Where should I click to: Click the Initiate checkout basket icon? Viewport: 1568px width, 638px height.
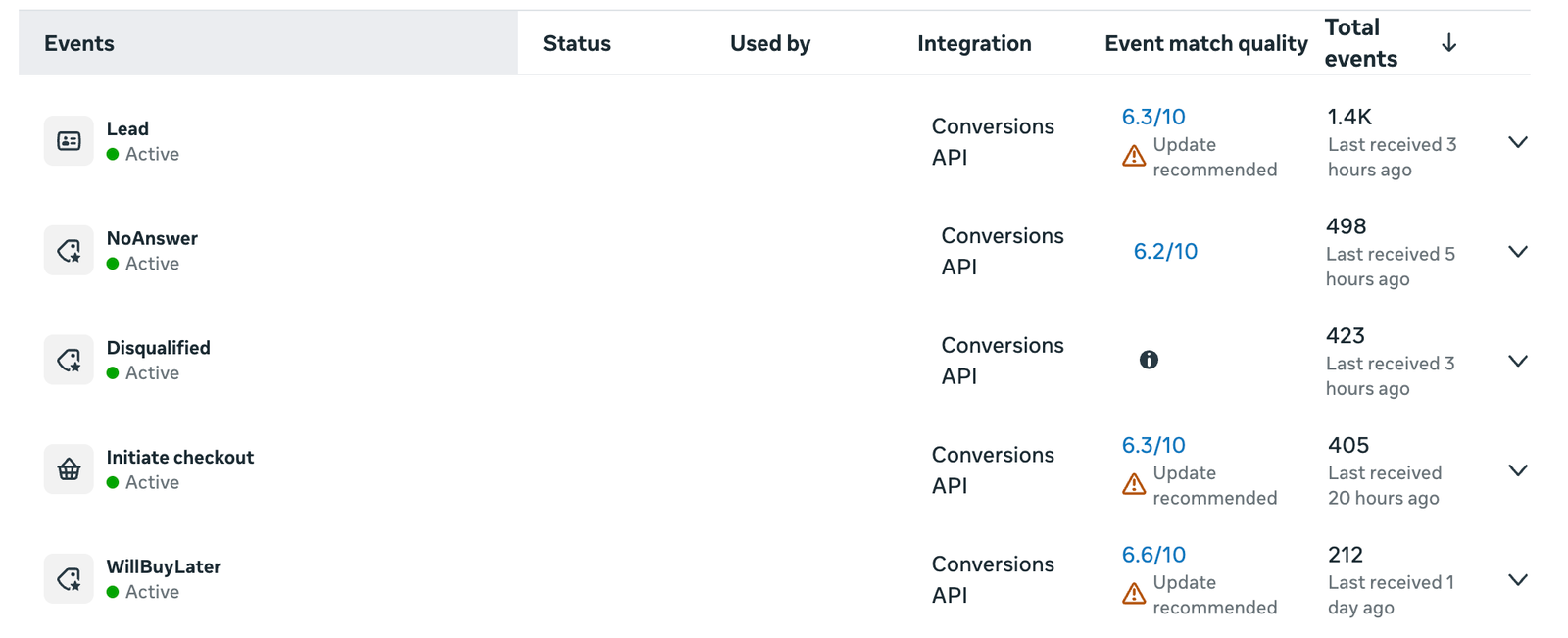pyautogui.click(x=69, y=469)
